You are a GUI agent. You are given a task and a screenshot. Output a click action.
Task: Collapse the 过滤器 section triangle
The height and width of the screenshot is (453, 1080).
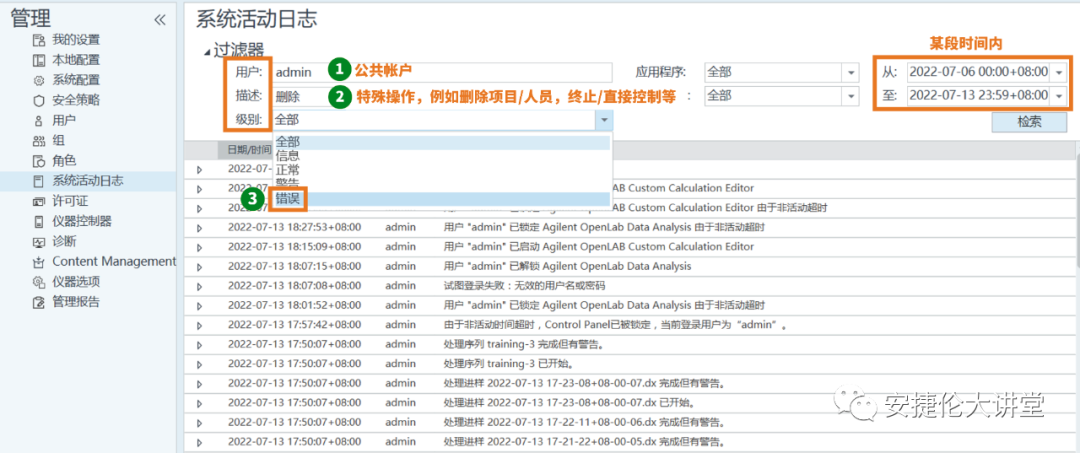(x=207, y=51)
